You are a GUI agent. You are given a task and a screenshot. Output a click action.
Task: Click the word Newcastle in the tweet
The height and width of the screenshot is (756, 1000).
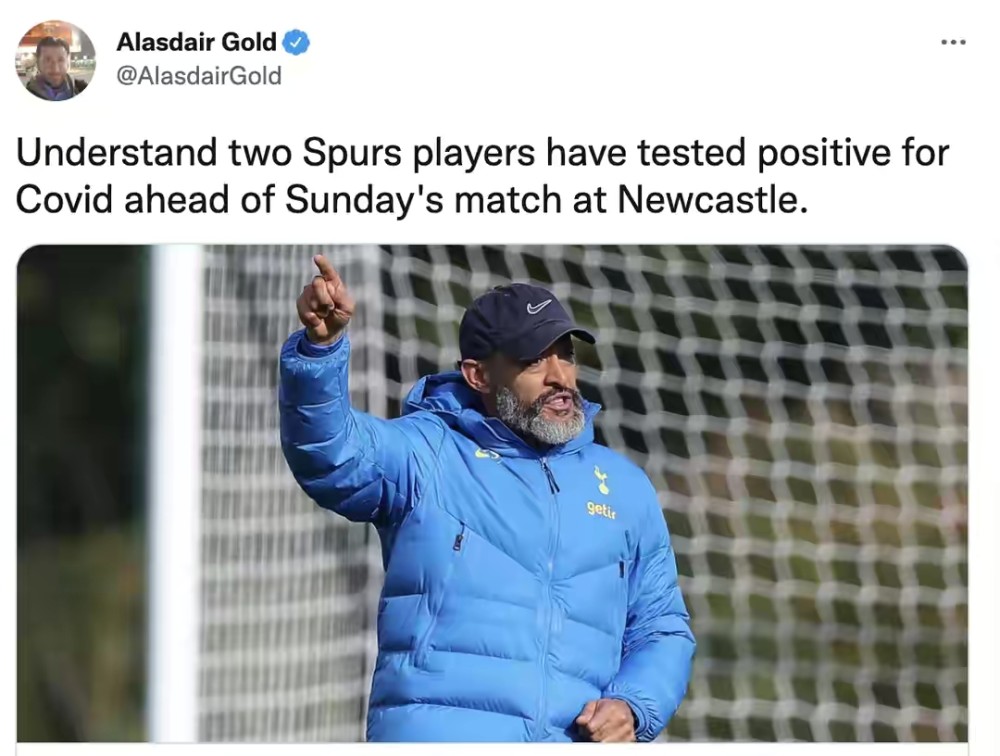coord(708,200)
